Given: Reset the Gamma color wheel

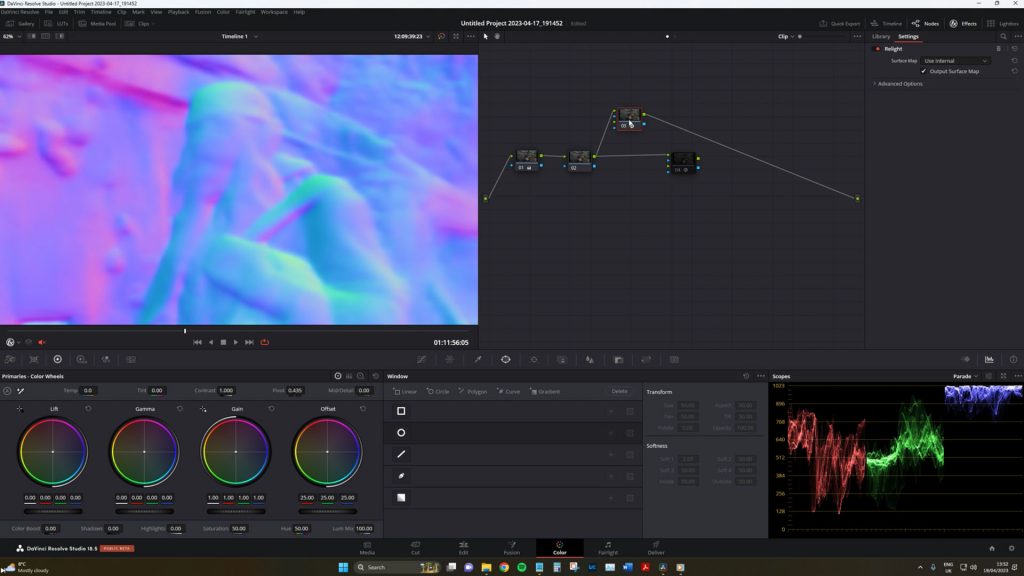Looking at the screenshot, I should coord(180,409).
